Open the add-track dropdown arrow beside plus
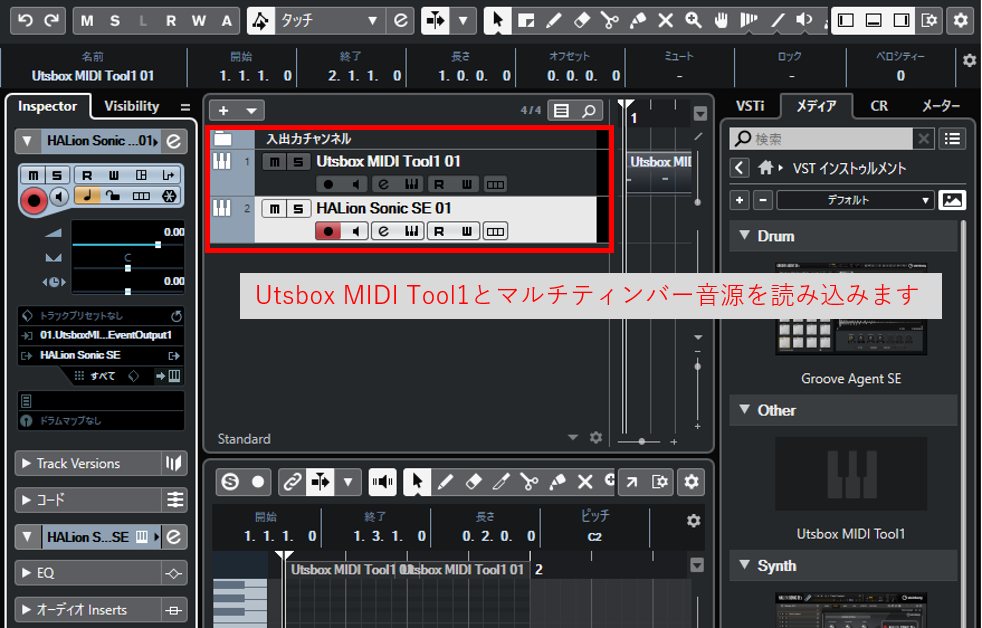Screen dimensions: 982x628 (251, 111)
